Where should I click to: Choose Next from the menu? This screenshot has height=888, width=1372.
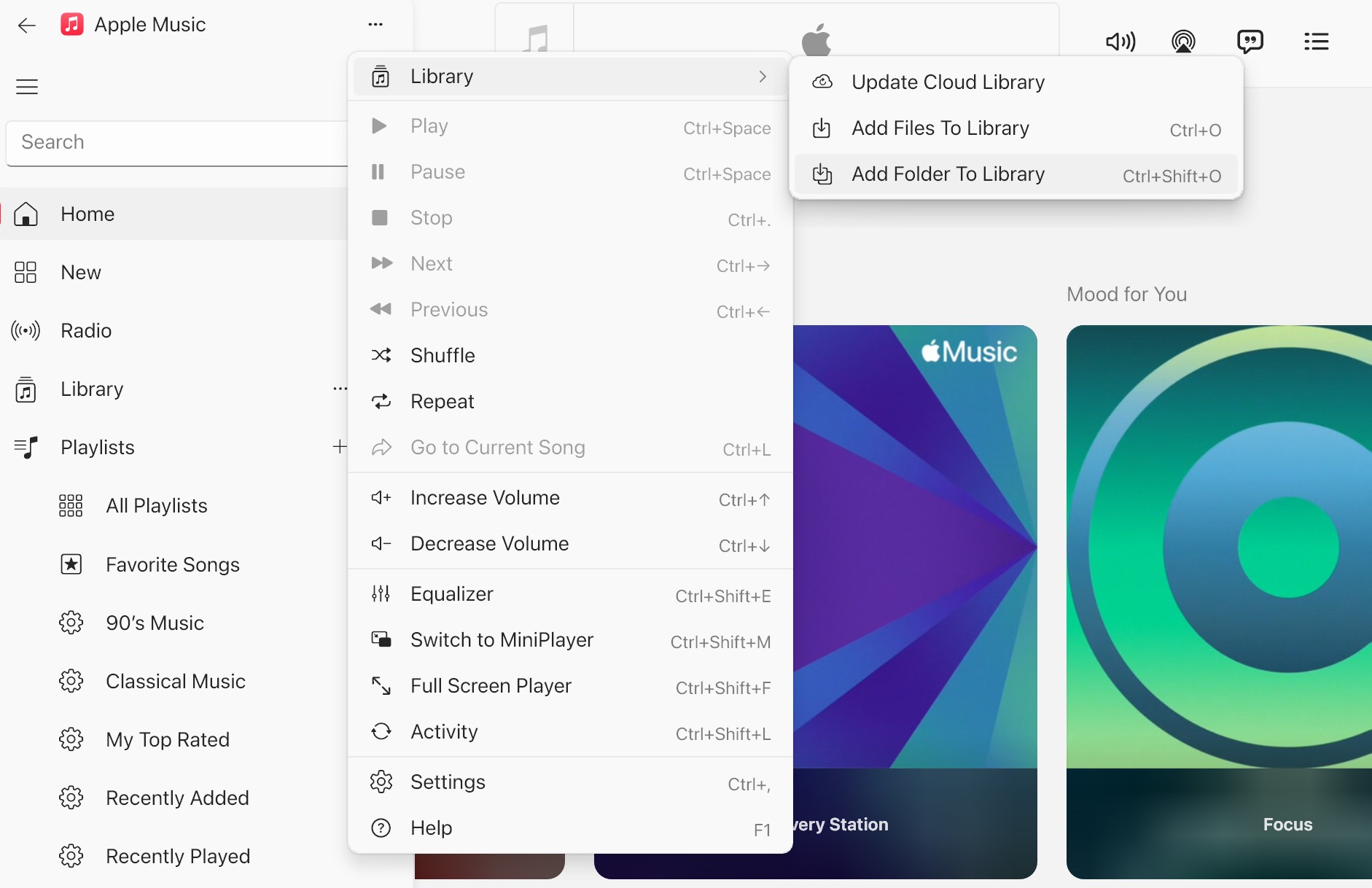[x=570, y=264]
